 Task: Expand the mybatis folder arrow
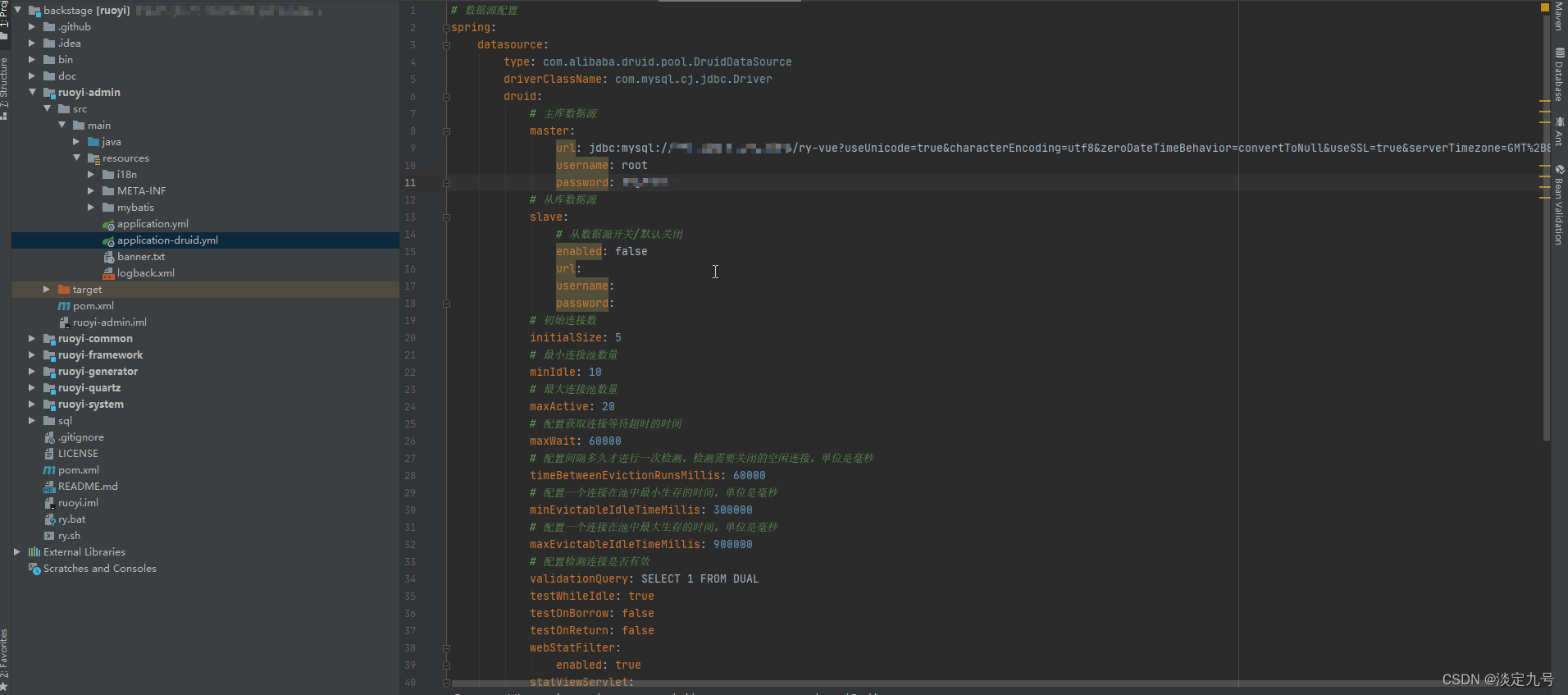tap(91, 207)
